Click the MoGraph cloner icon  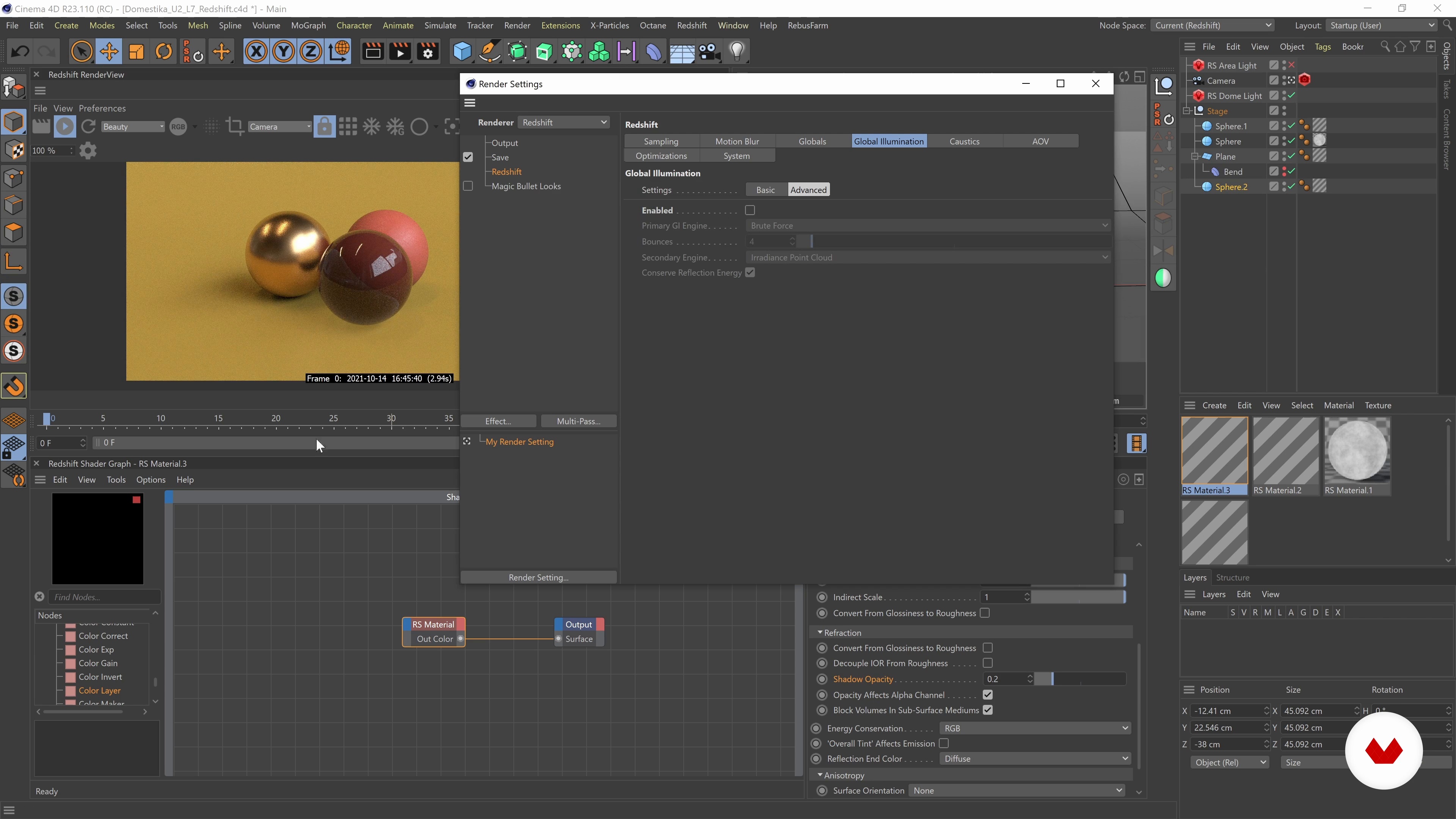click(x=599, y=52)
